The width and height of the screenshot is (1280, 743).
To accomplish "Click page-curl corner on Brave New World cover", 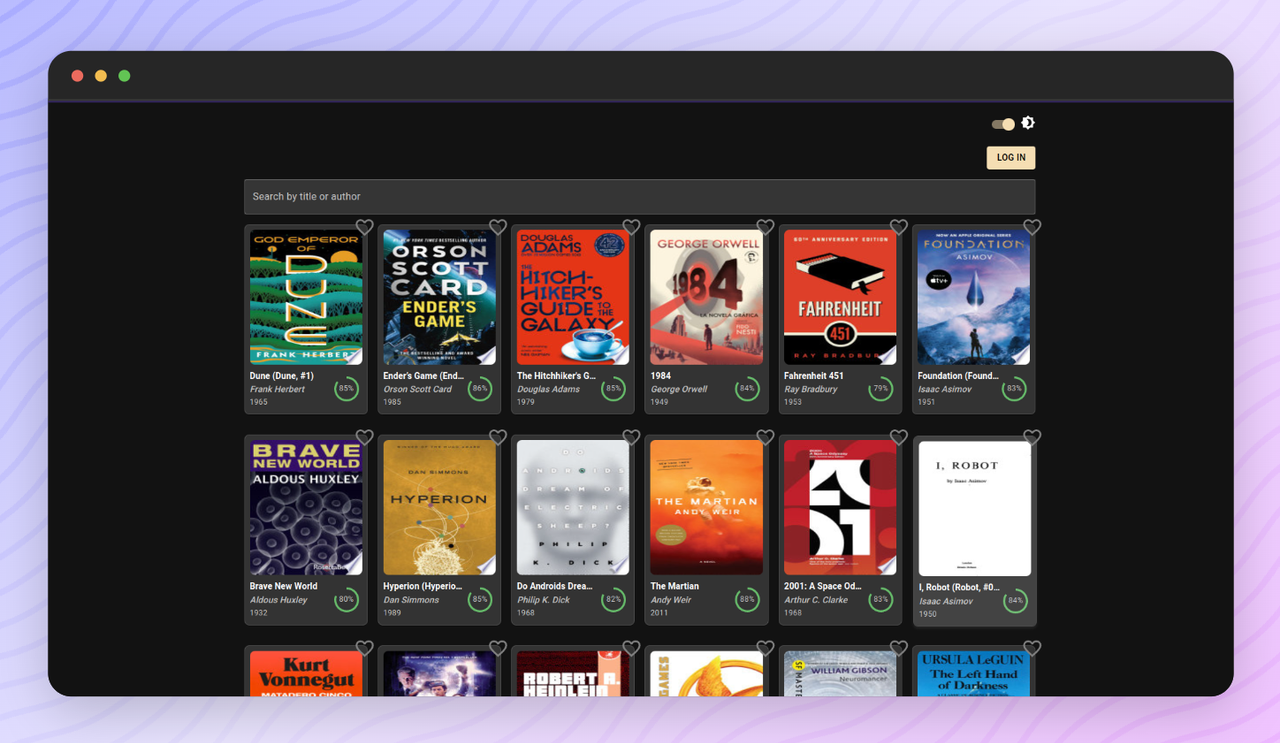I will click(353, 566).
